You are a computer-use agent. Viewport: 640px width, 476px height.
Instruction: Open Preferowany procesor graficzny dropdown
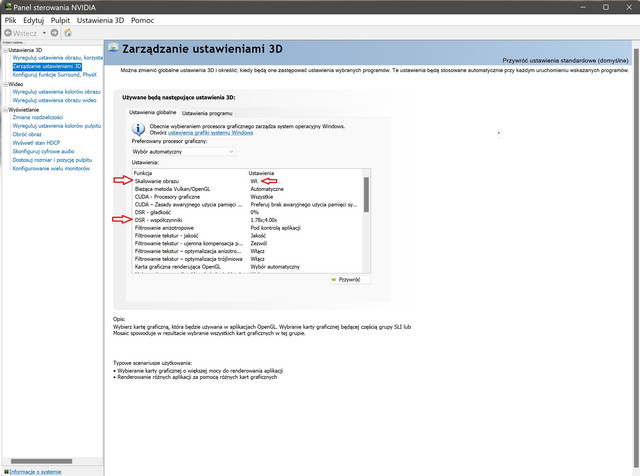click(183, 151)
